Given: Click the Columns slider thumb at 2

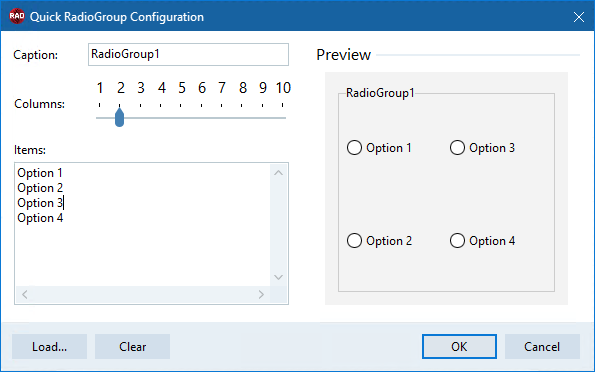Looking at the screenshot, I should point(120,117).
